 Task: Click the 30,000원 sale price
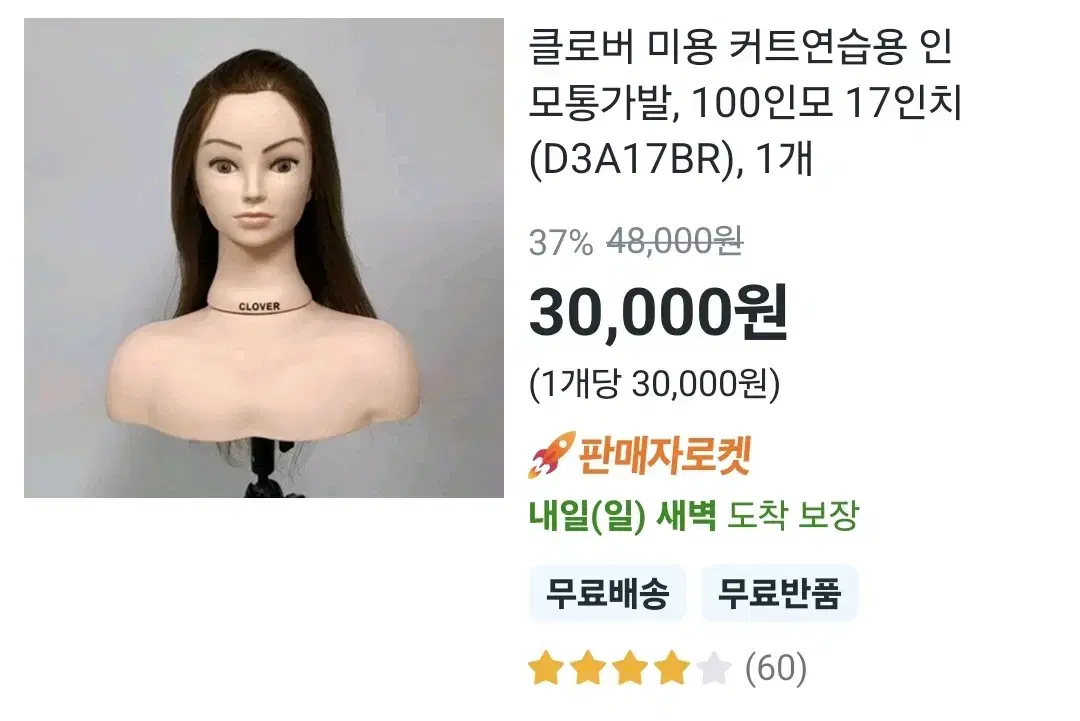(x=658, y=313)
